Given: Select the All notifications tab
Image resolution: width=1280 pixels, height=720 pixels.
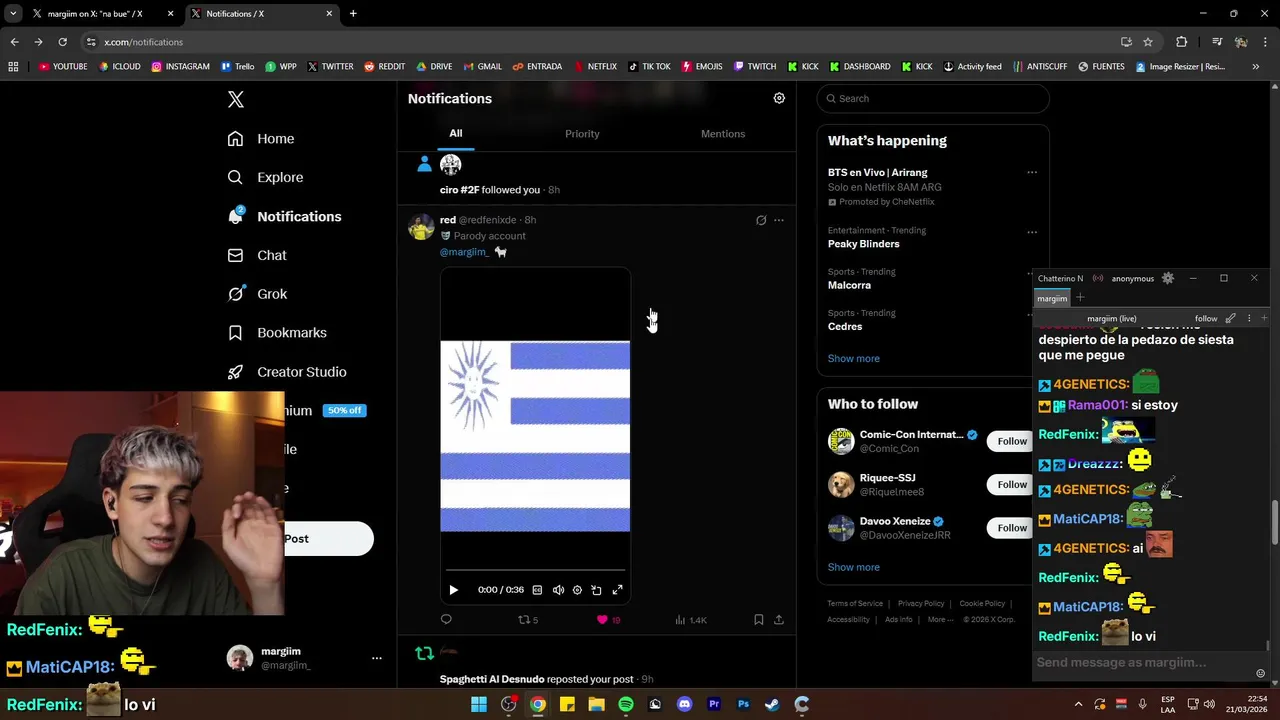Looking at the screenshot, I should point(455,133).
